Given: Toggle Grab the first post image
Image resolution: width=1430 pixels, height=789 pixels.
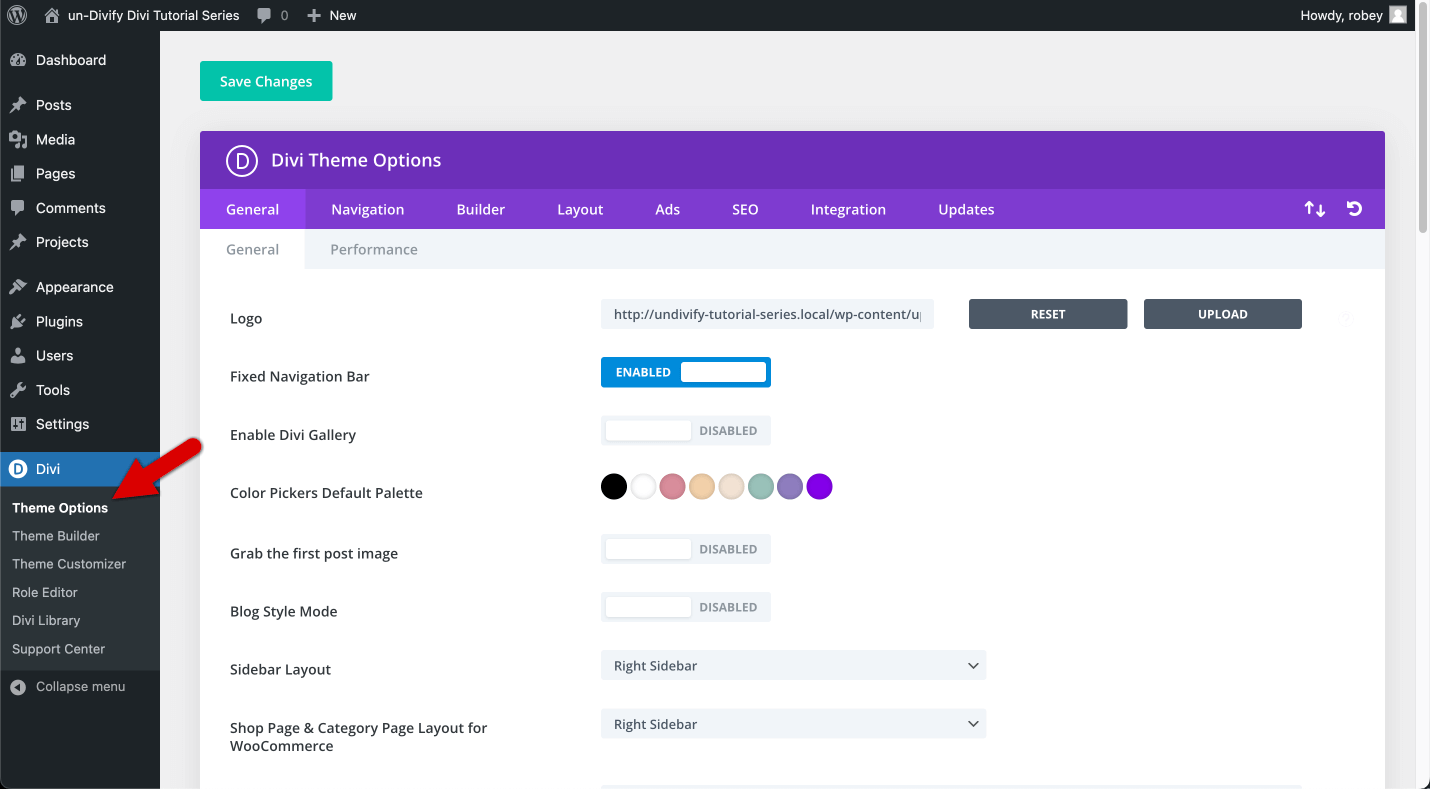Looking at the screenshot, I should pos(686,549).
